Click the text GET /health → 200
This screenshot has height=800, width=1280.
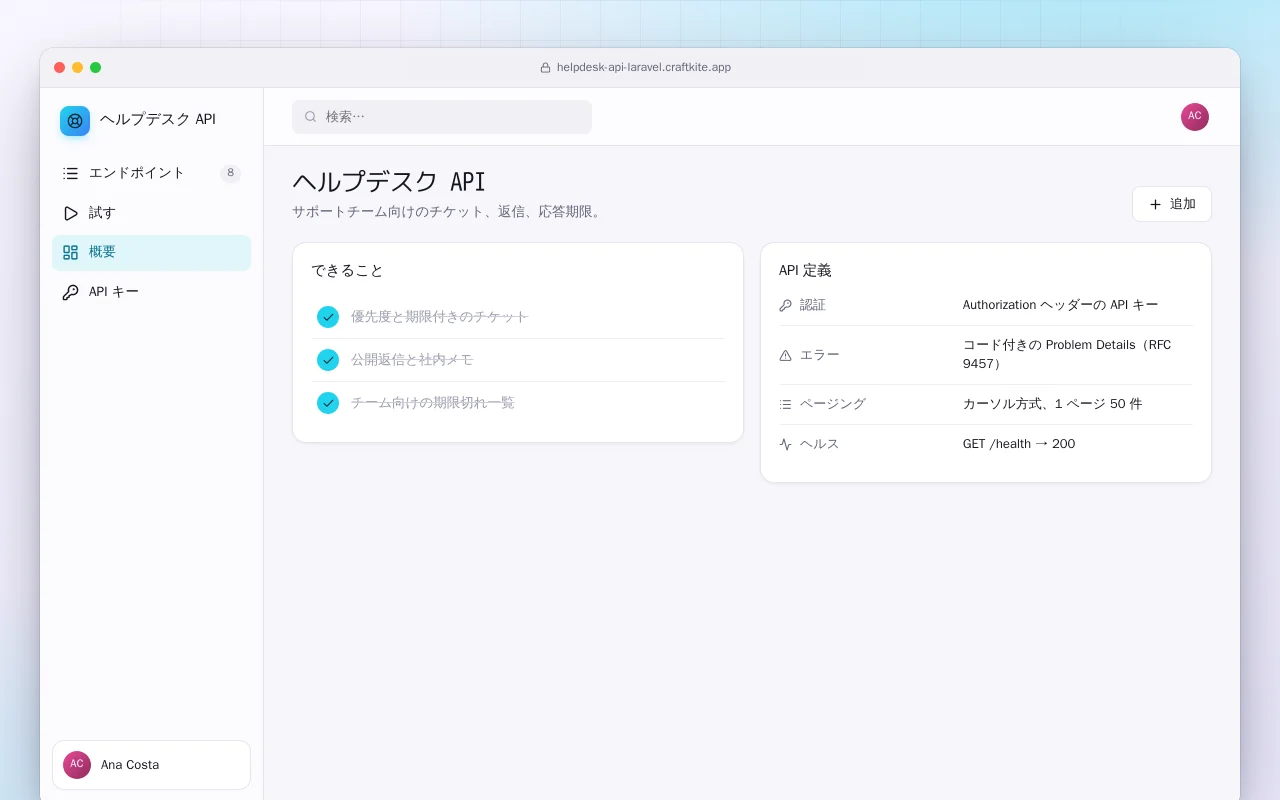pos(1019,444)
